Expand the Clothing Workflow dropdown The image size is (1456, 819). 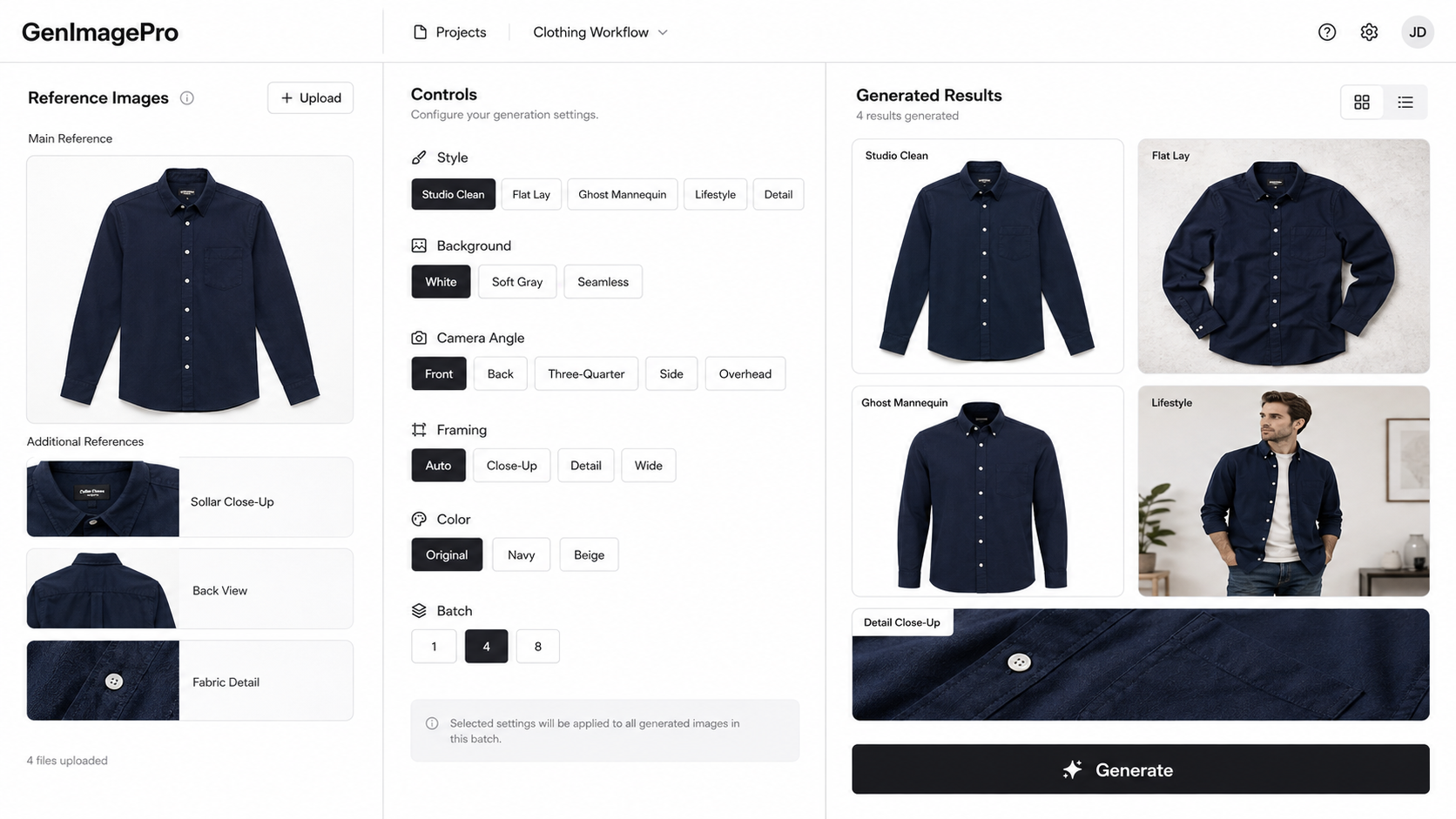coord(600,32)
